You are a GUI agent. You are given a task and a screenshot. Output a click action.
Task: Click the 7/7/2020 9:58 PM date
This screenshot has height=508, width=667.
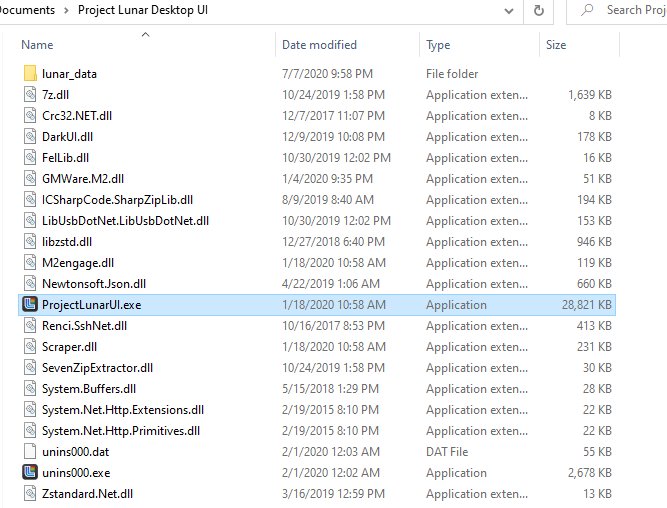[327, 74]
